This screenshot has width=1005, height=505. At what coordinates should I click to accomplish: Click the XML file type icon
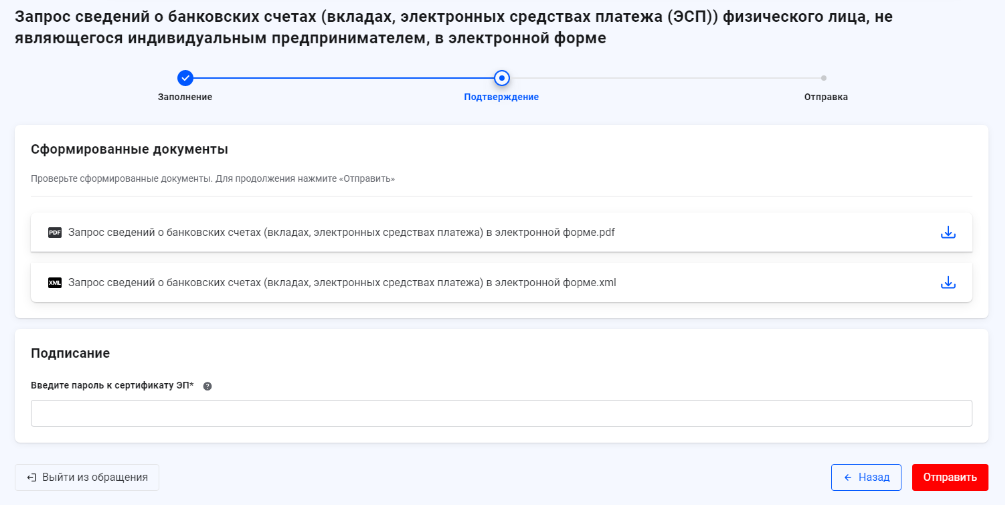tap(54, 282)
